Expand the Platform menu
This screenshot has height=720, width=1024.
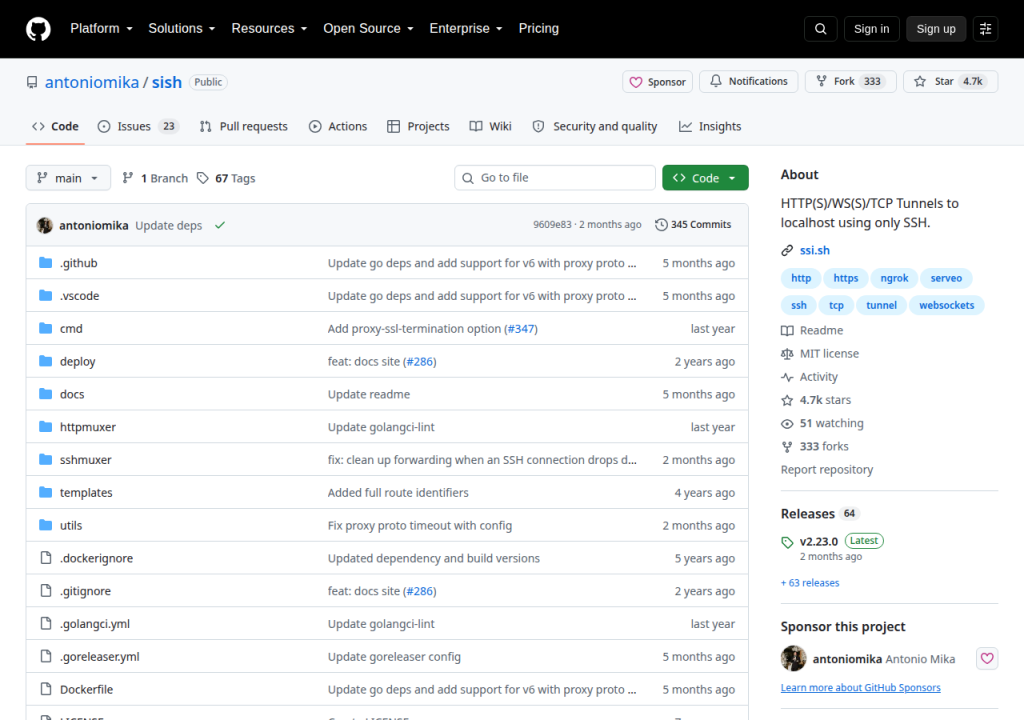point(101,29)
